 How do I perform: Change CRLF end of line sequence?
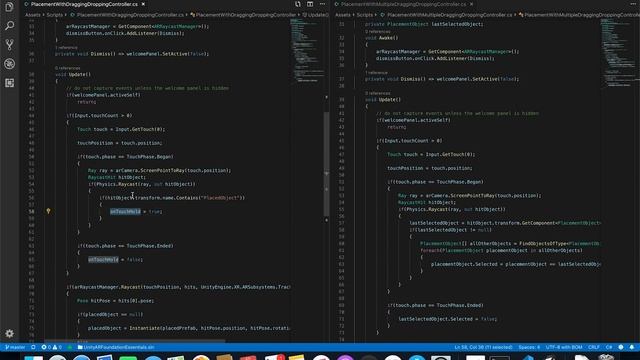(593, 347)
